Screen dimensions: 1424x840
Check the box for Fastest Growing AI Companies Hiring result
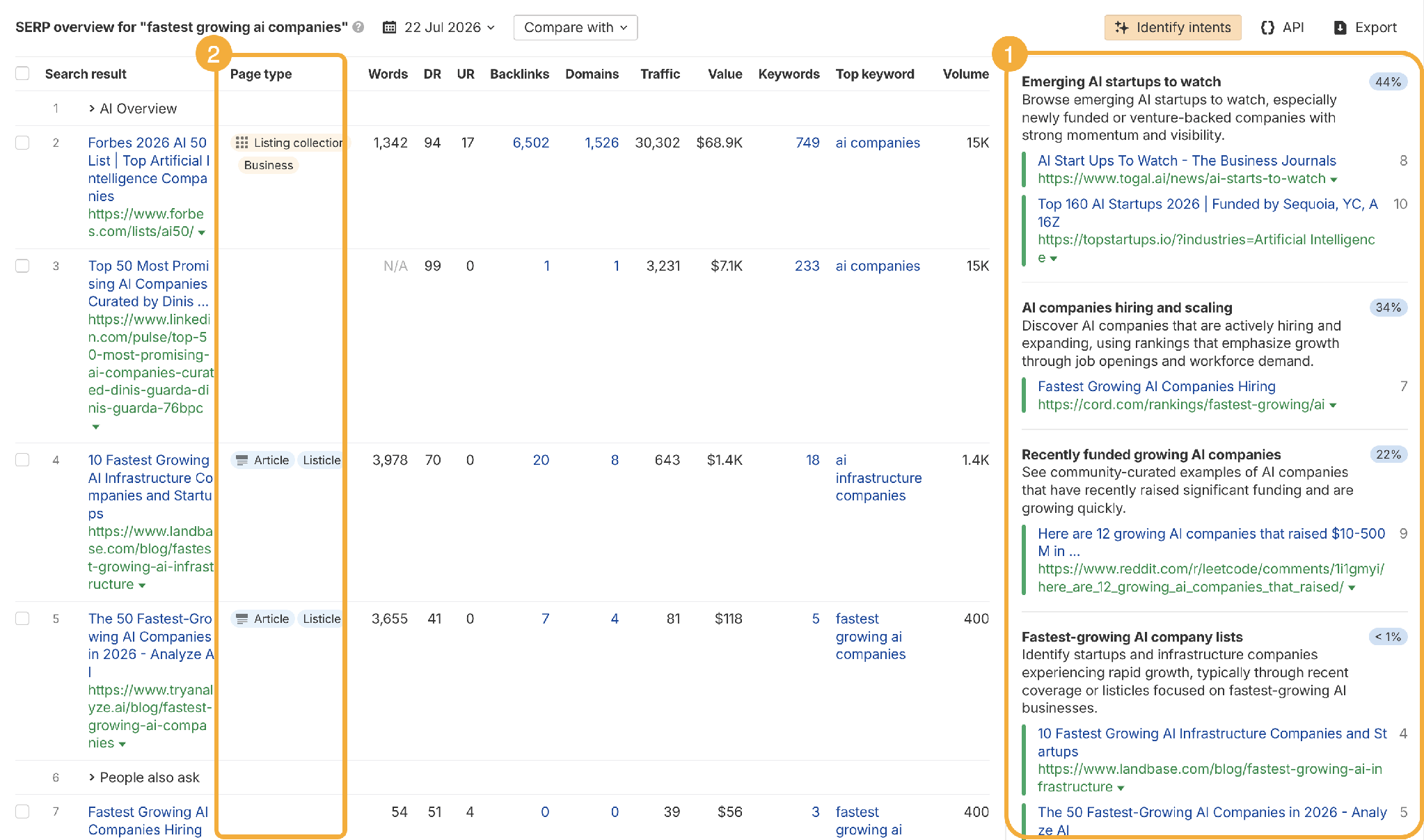tap(22, 811)
